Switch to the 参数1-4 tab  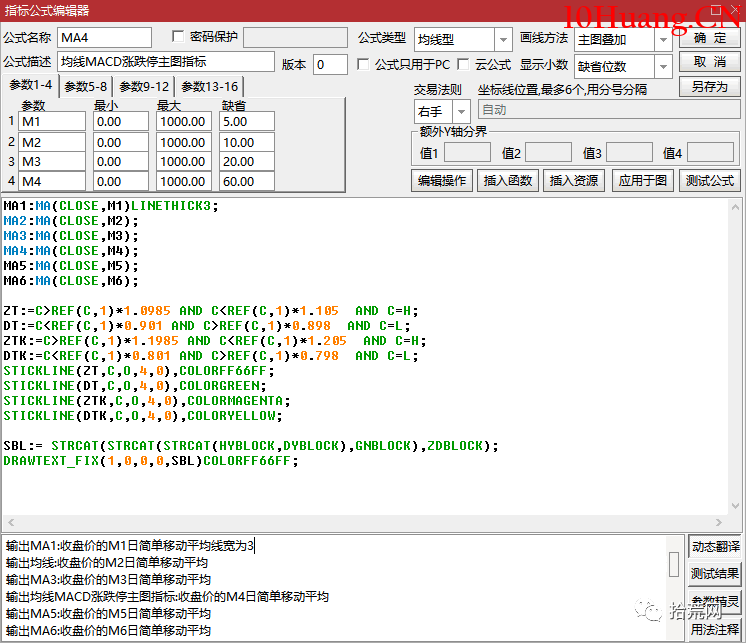(30, 85)
